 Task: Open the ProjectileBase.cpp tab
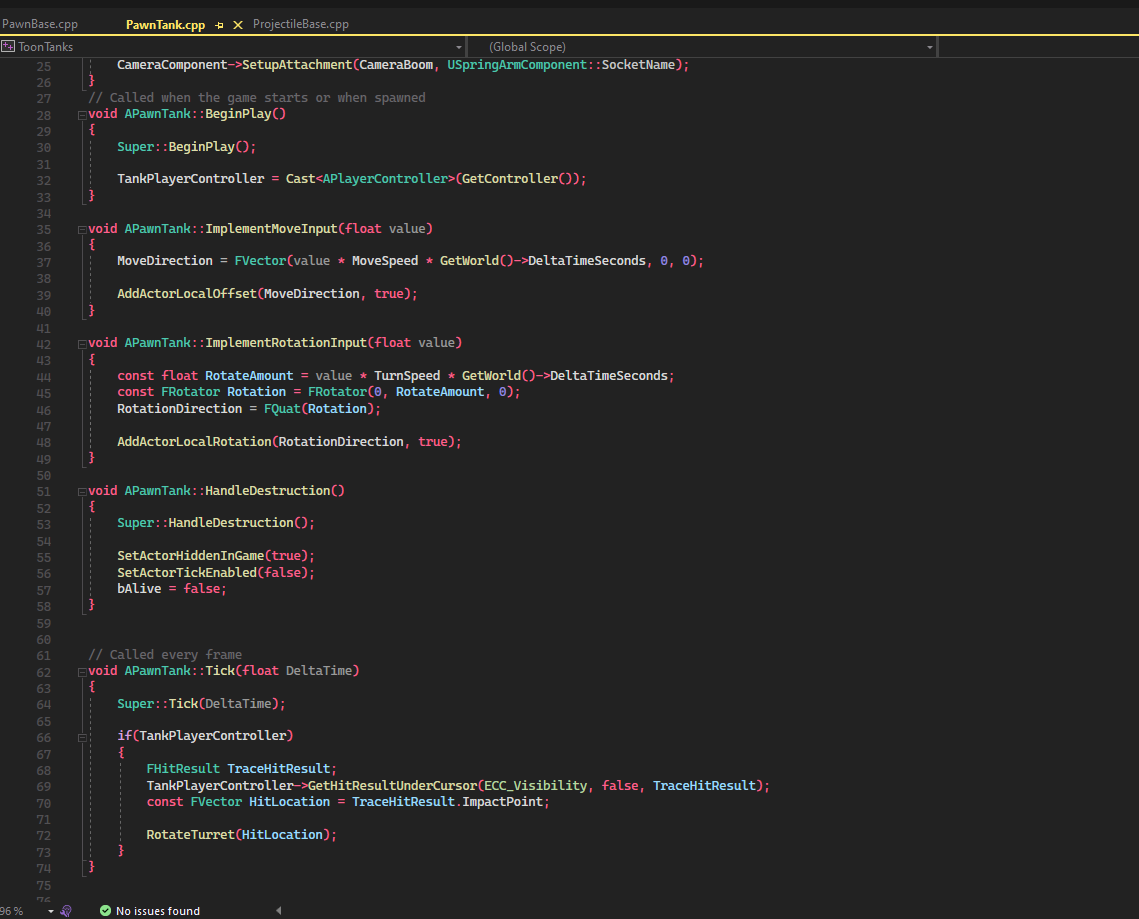click(x=300, y=24)
